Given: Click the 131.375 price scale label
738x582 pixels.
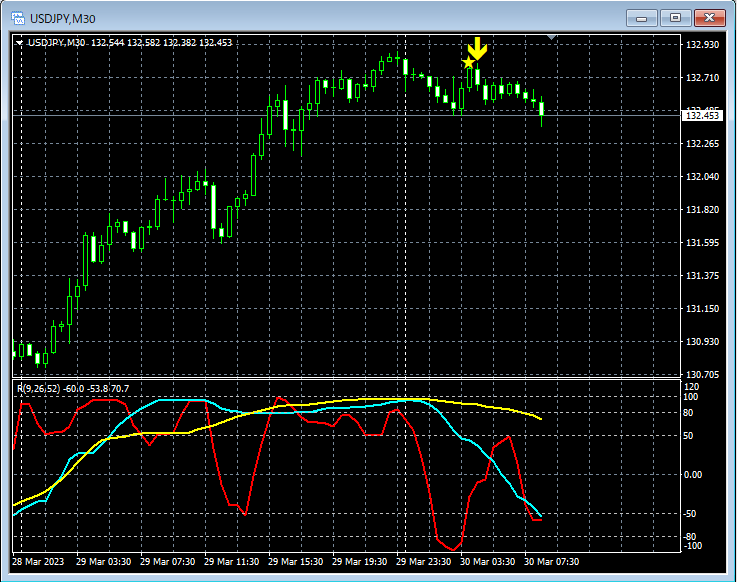Looking at the screenshot, I should (702, 275).
